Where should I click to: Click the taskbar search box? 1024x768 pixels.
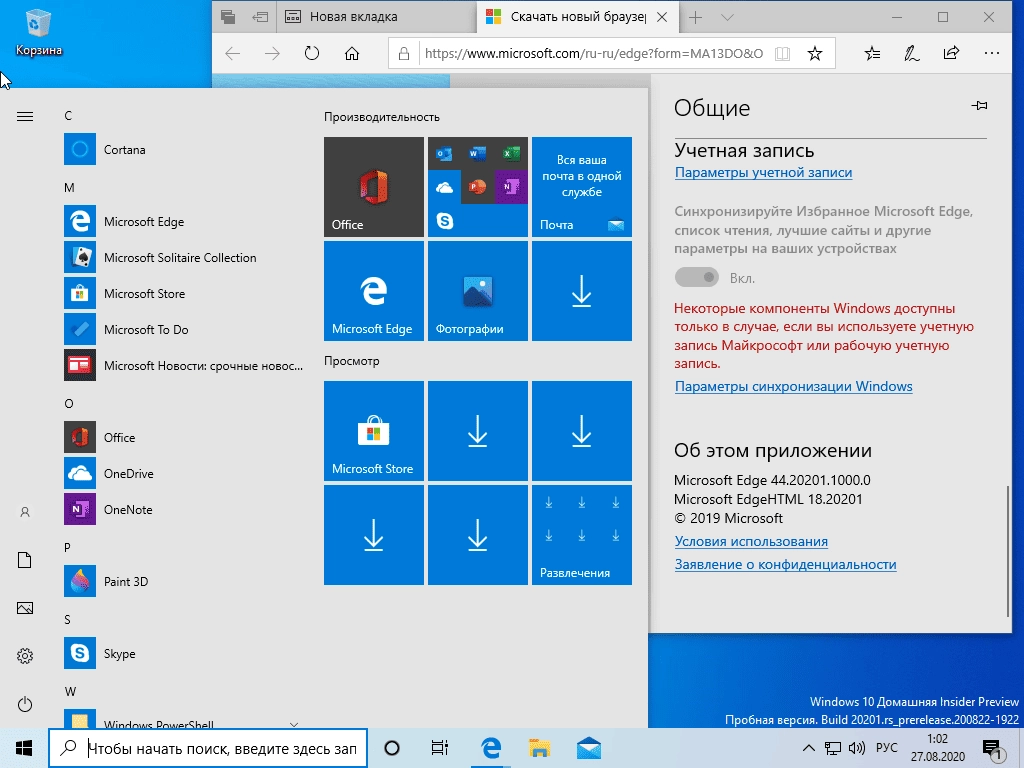coord(208,748)
